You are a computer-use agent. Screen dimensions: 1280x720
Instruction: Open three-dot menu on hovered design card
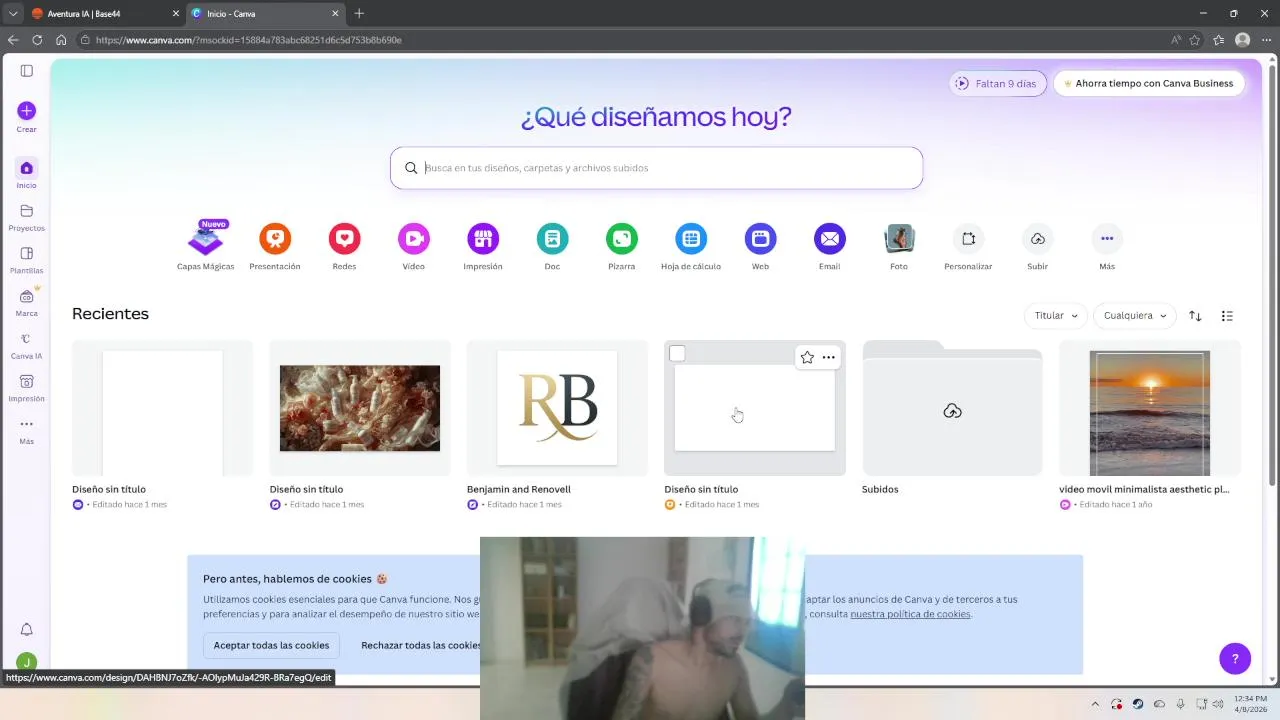(829, 357)
